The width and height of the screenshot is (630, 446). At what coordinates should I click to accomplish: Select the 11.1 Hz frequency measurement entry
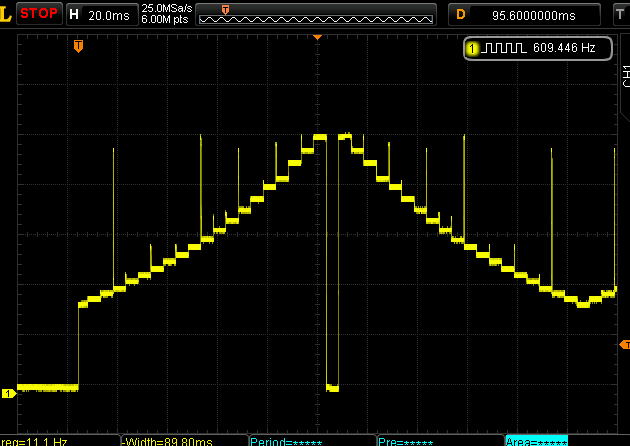click(34, 441)
